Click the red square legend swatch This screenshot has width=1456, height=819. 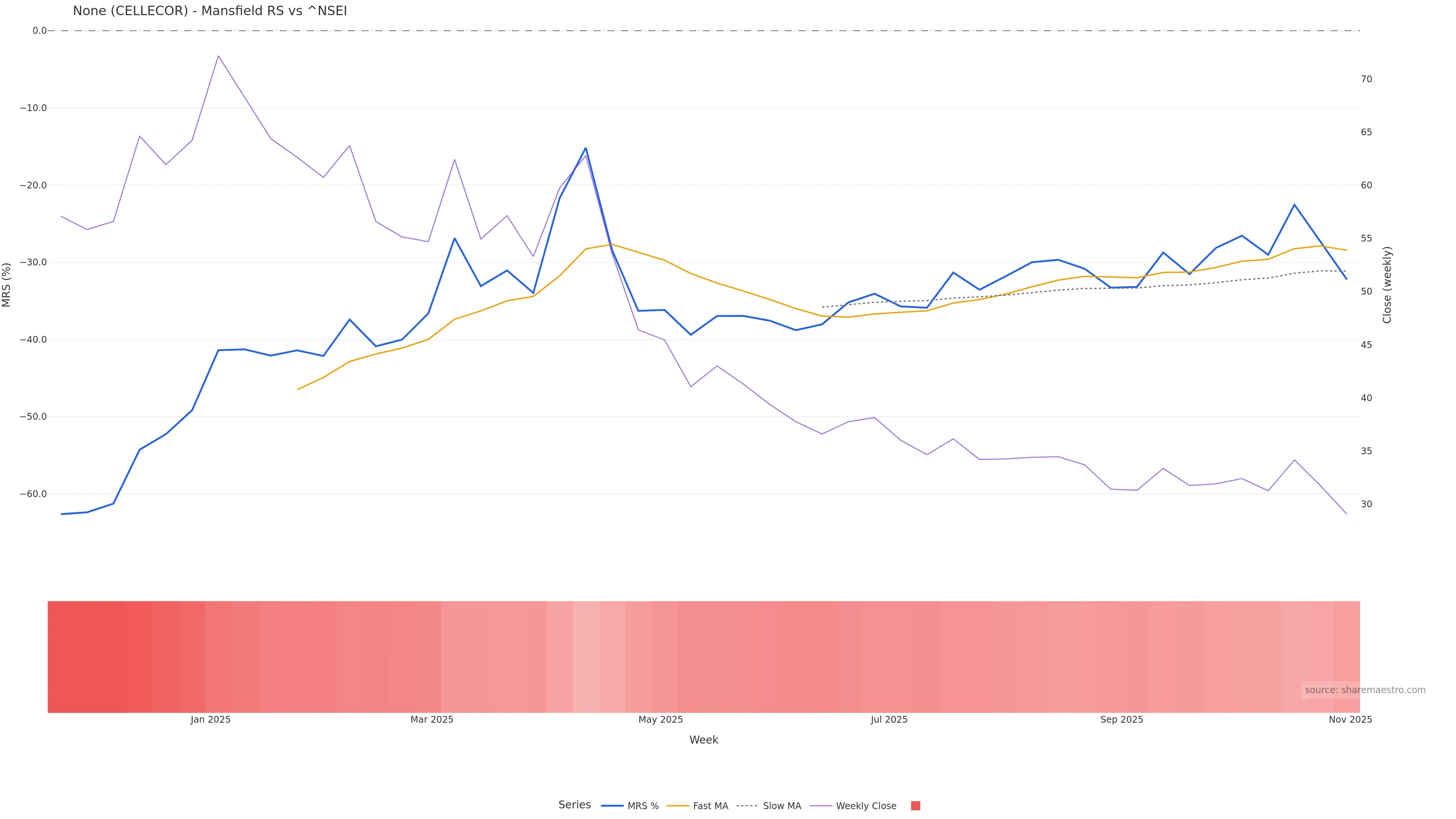pyautogui.click(x=916, y=806)
